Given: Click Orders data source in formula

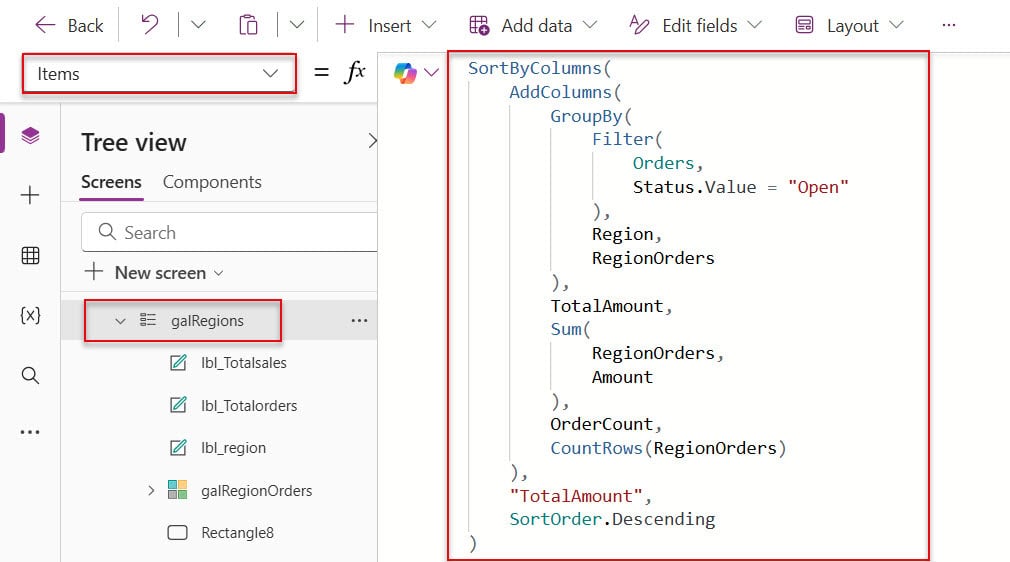Looking at the screenshot, I should 663,163.
